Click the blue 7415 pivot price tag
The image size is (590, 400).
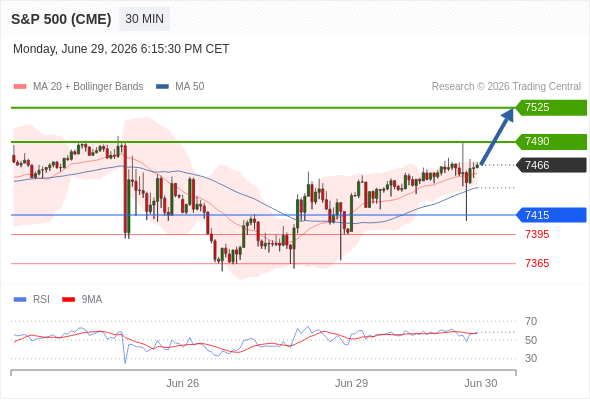pyautogui.click(x=551, y=215)
